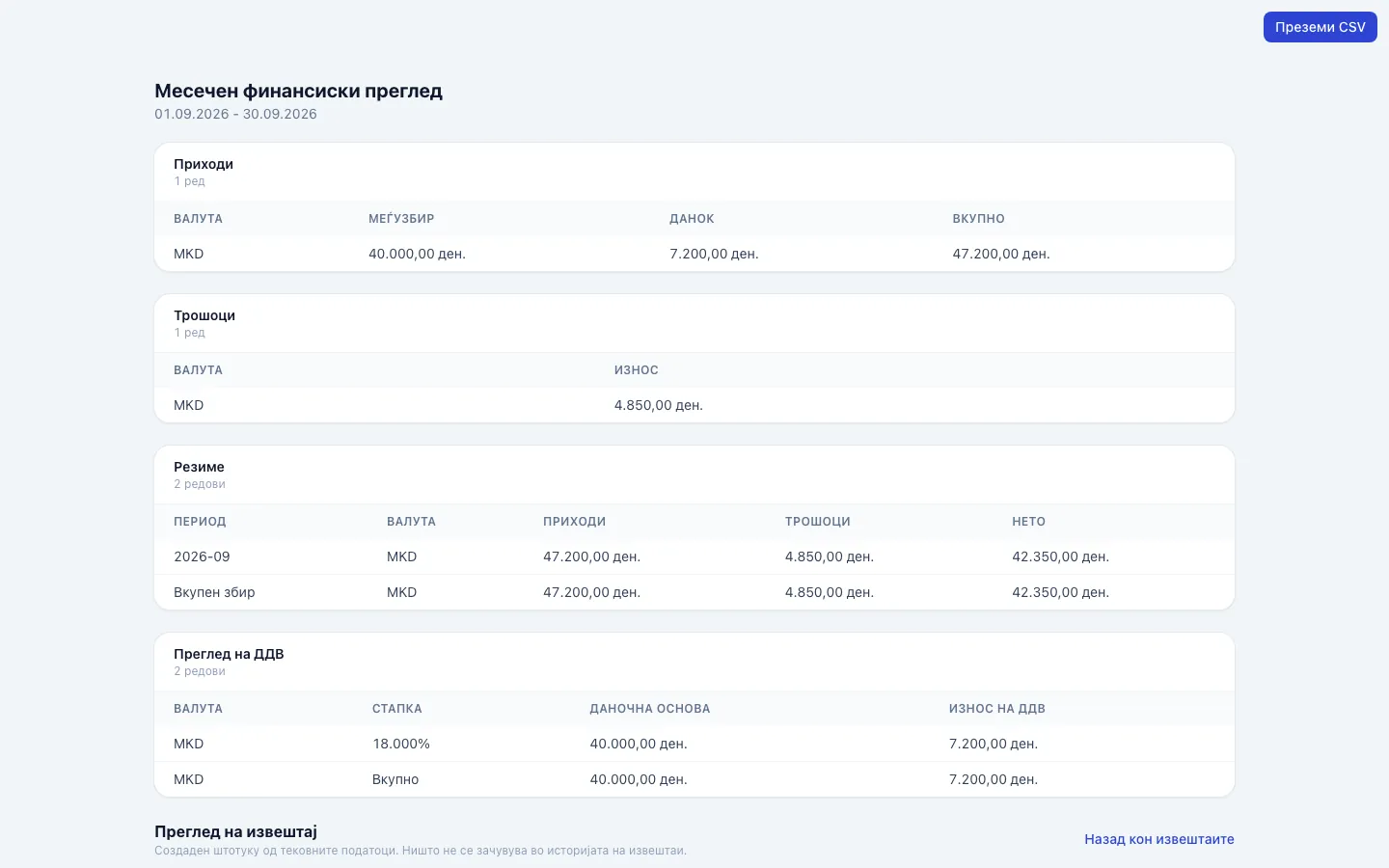Select 40.000,00 ден. in the ДДВ Вкупно row
This screenshot has width=1389, height=868.
pyautogui.click(x=638, y=779)
